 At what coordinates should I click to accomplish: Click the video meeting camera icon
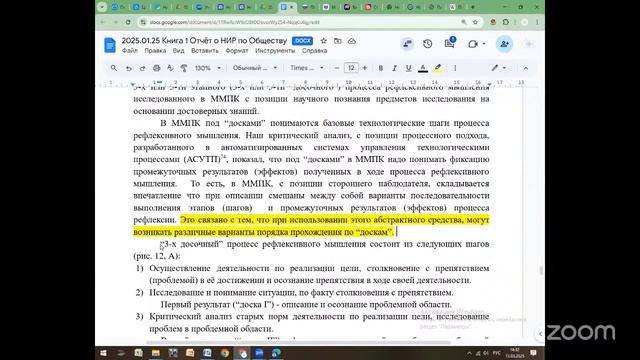pos(473,44)
